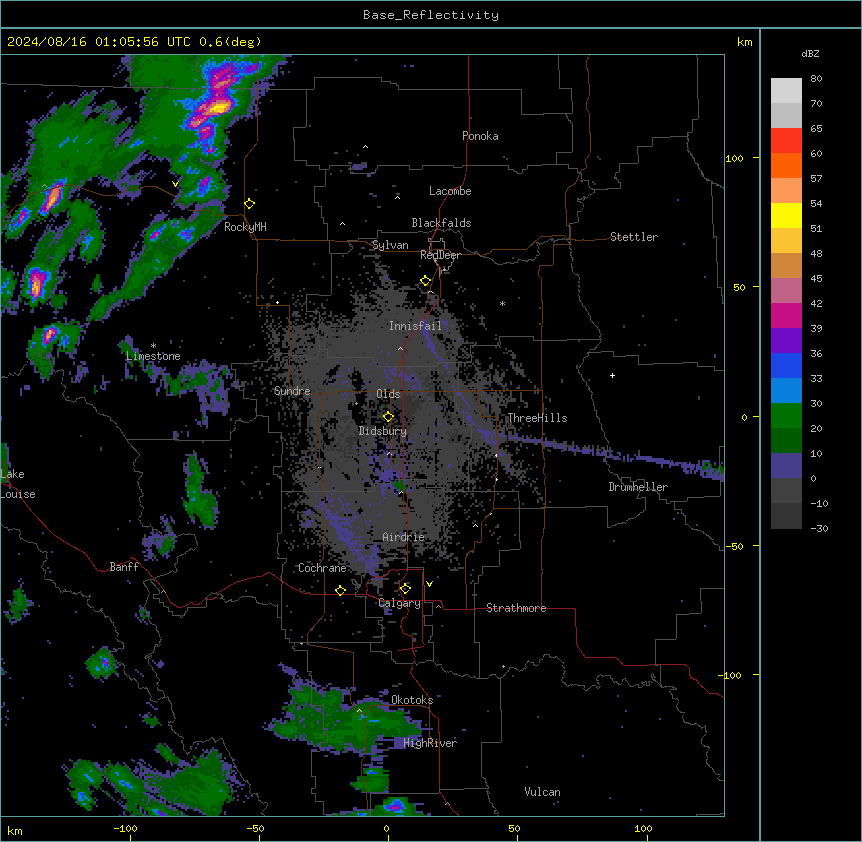Click the Calgary label
This screenshot has height=842, width=862.
(x=400, y=603)
